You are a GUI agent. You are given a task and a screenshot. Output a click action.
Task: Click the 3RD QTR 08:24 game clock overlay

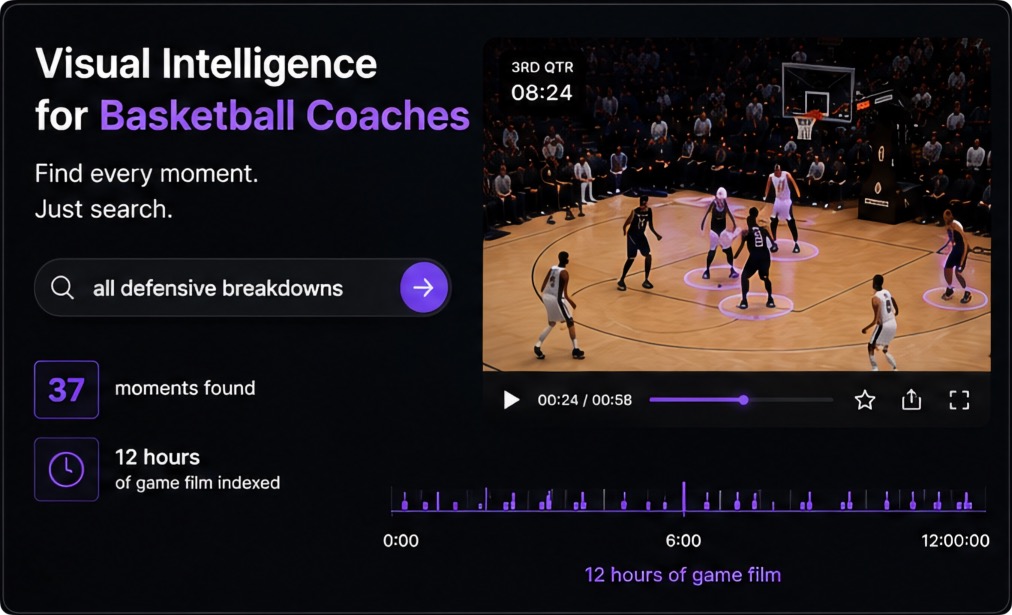tap(542, 82)
